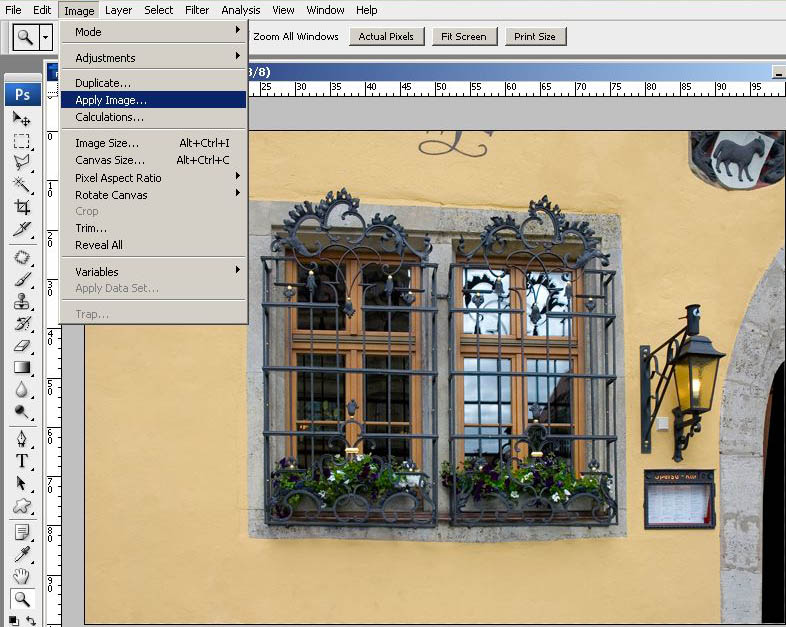Open the File menu

click(x=13, y=10)
